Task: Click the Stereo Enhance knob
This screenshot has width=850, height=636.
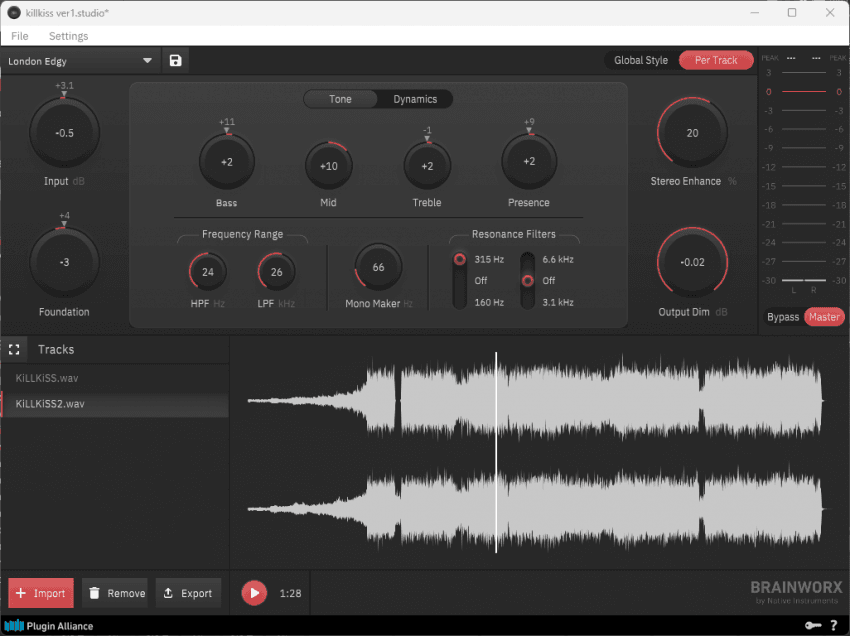Action: [x=692, y=133]
